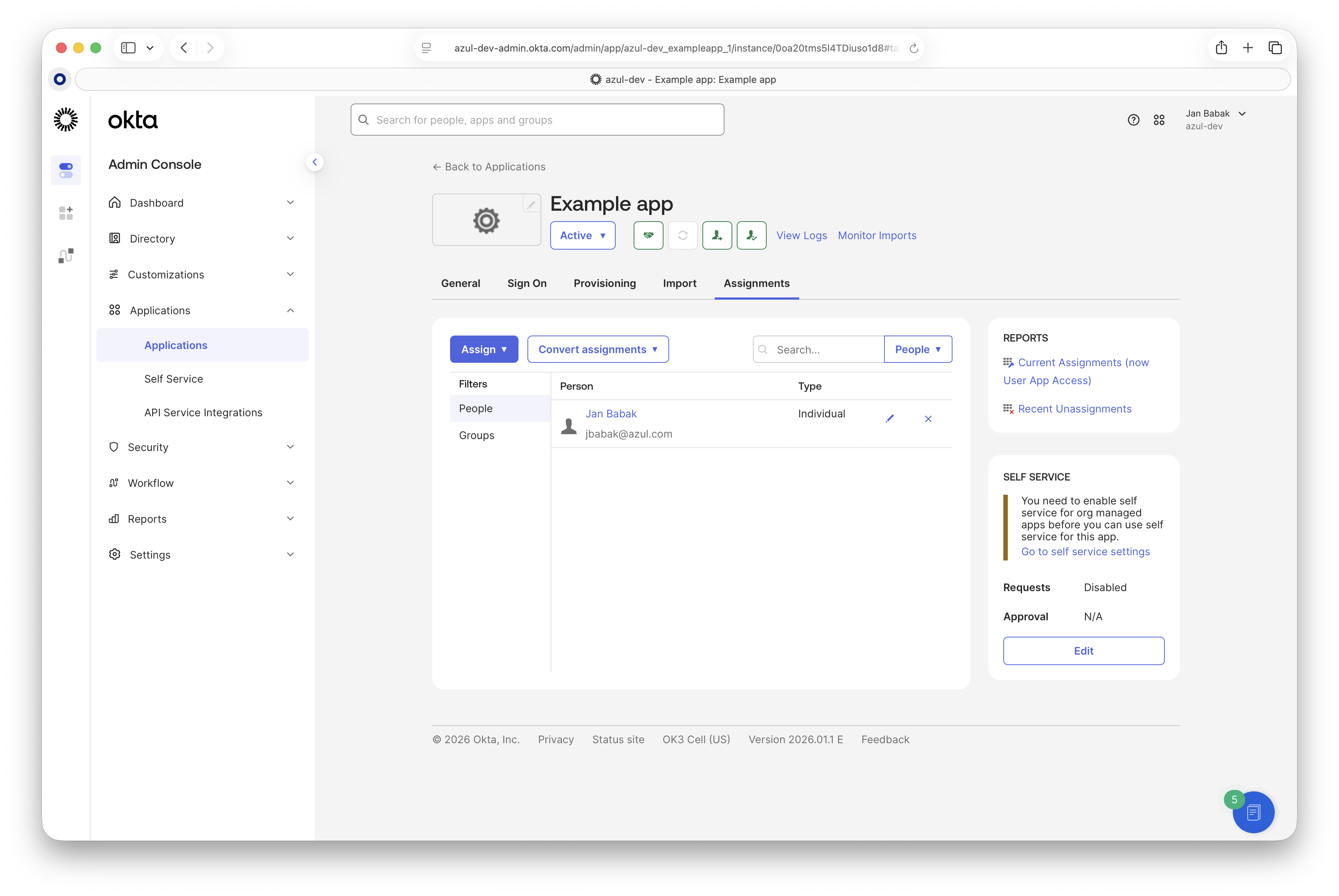The width and height of the screenshot is (1339, 896).
Task: Edit the app logo pencil icon
Action: pyautogui.click(x=531, y=204)
